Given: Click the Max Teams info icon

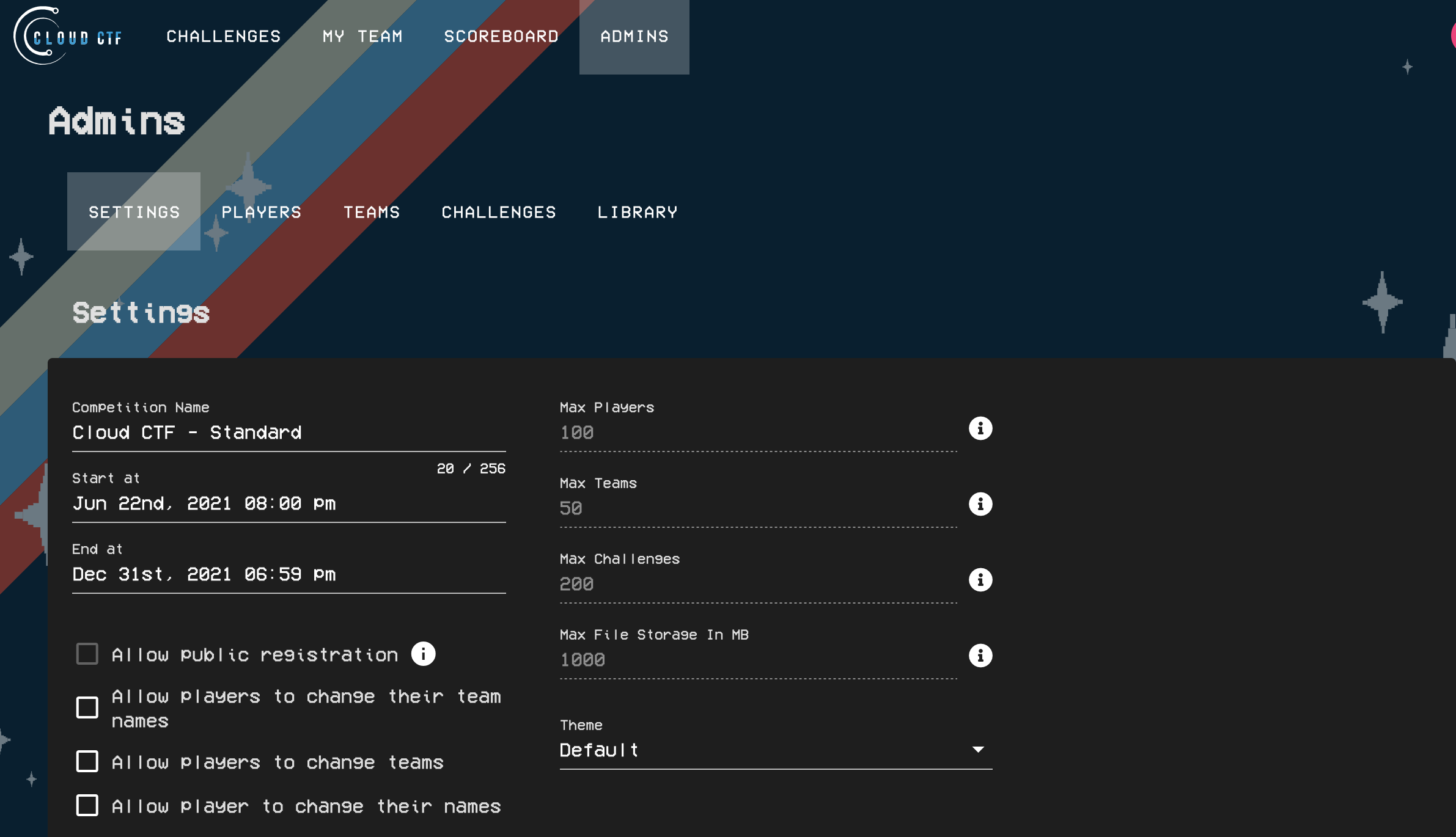Looking at the screenshot, I should (980, 504).
